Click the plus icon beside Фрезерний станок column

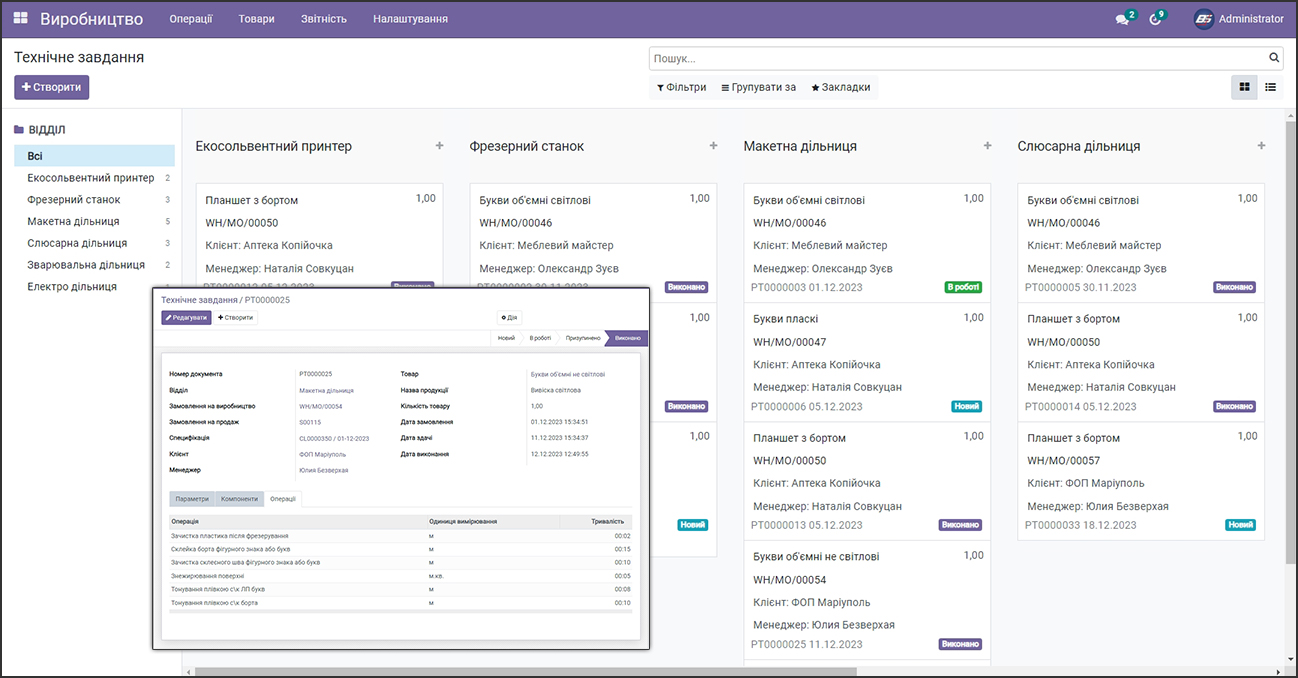(713, 146)
